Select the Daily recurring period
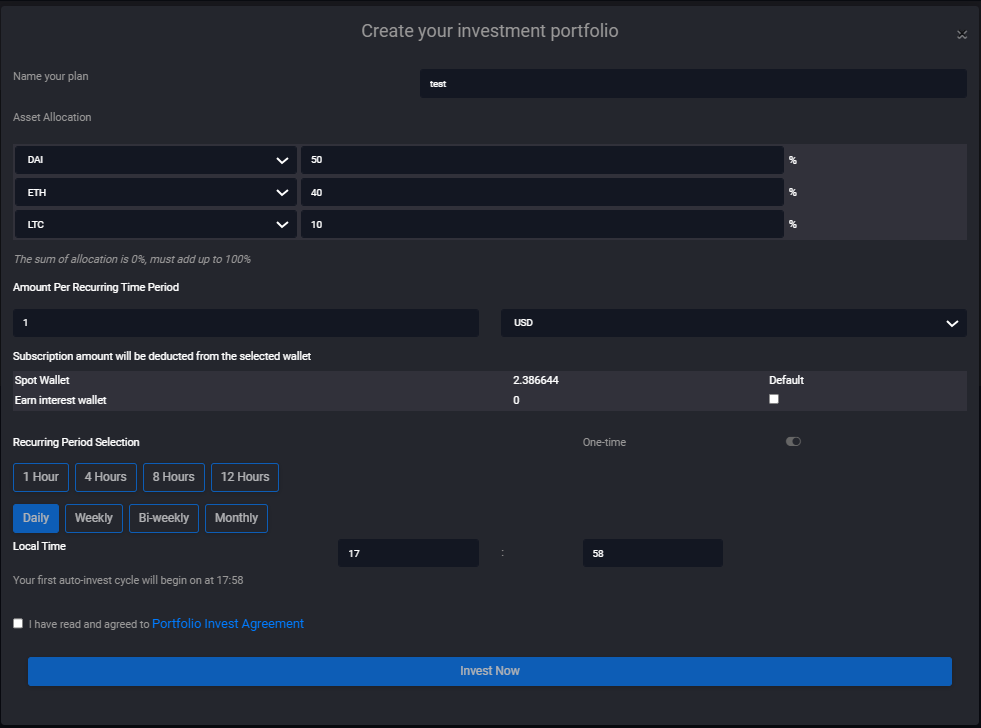 coord(36,518)
